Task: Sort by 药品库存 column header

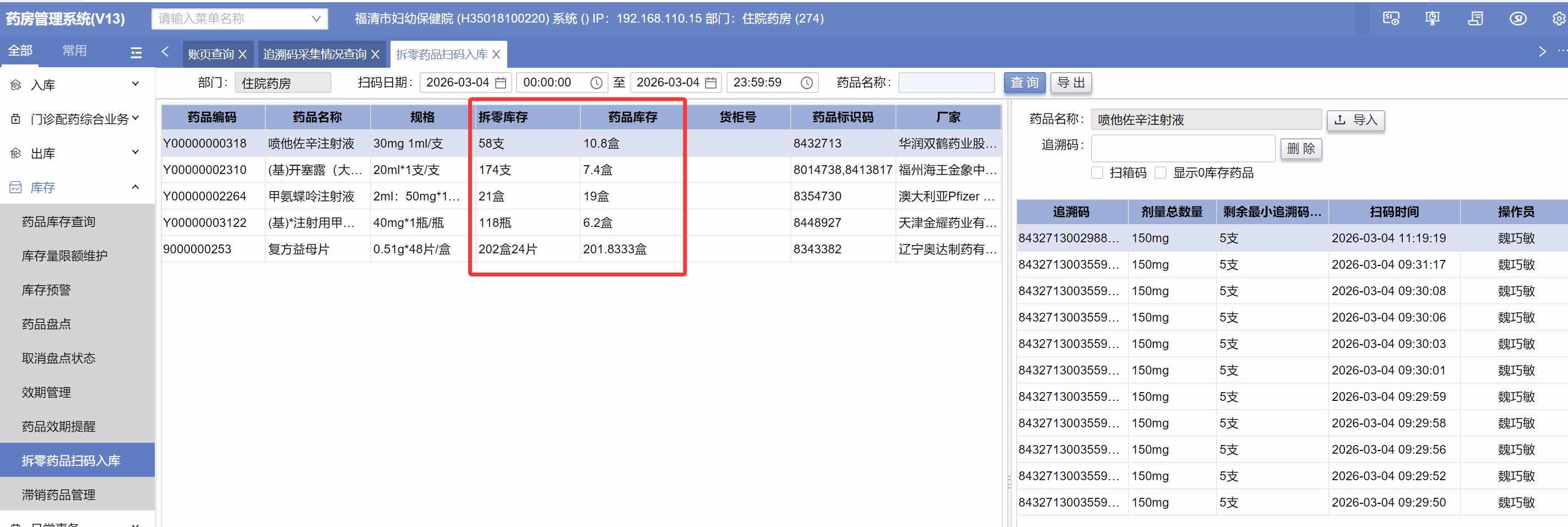Action: coord(632,117)
